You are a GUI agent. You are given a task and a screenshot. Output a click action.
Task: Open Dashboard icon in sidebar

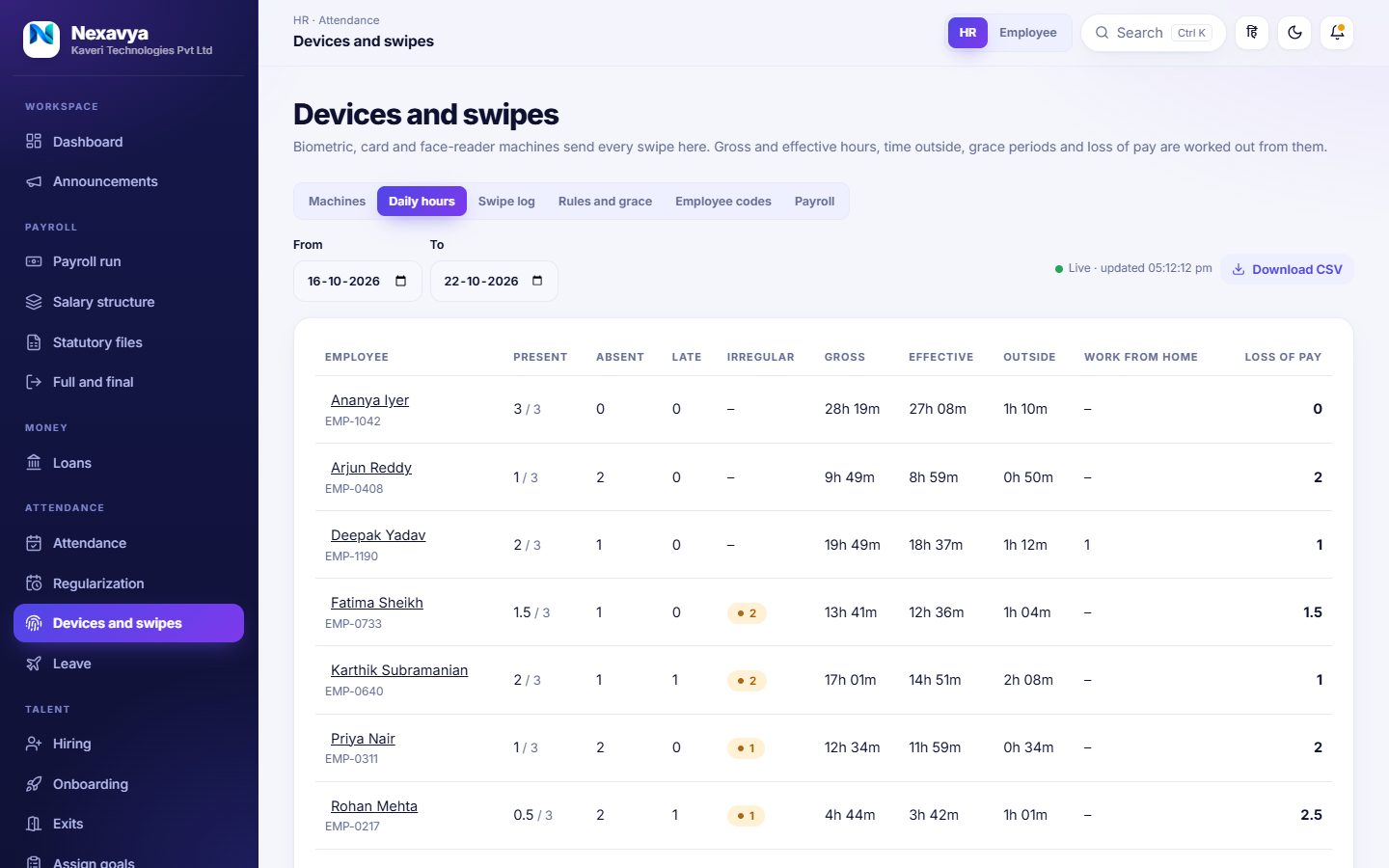34,142
